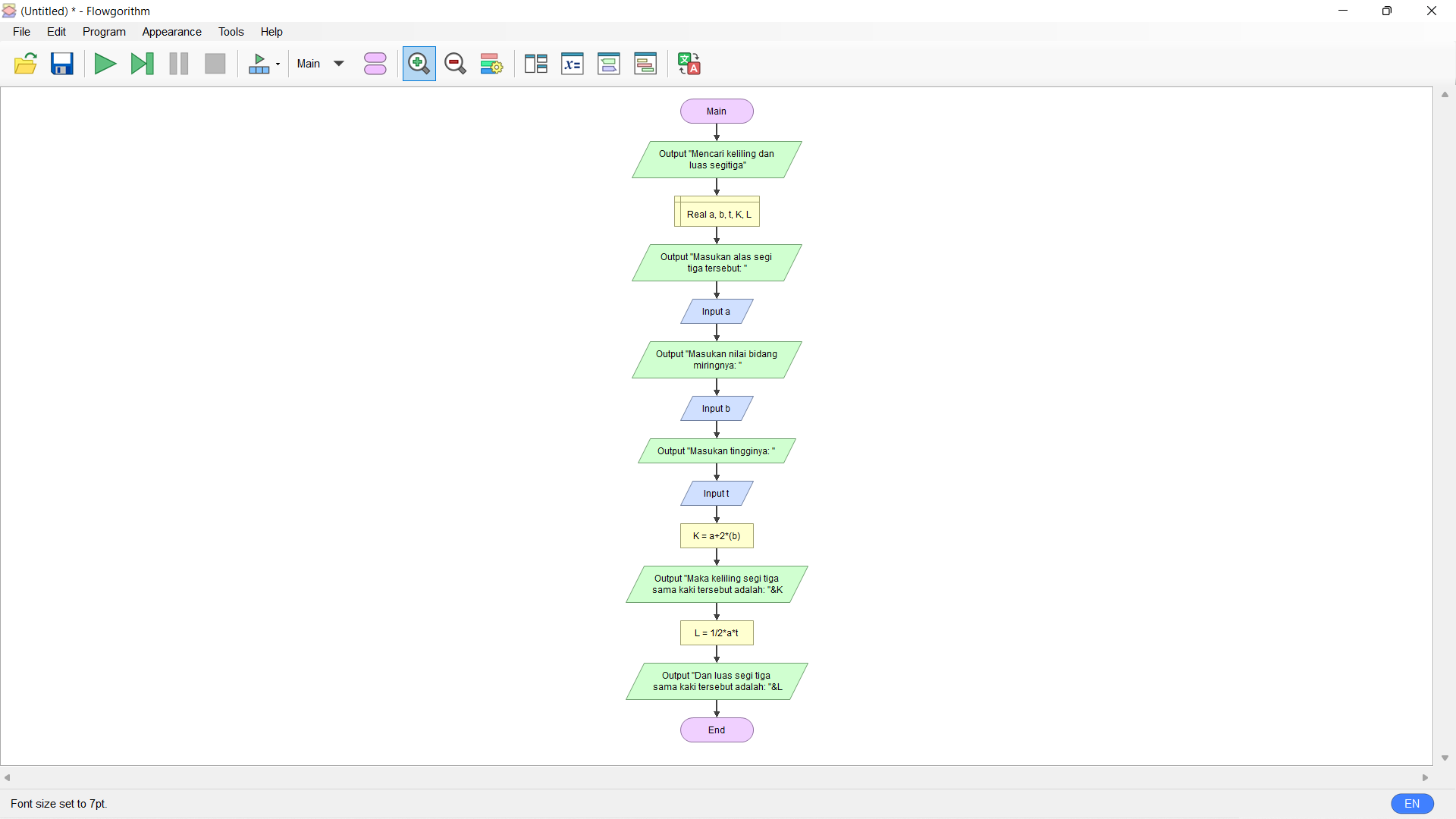The height and width of the screenshot is (819, 1456).
Task: Expand the chart style dropdown arrow
Action: click(278, 64)
